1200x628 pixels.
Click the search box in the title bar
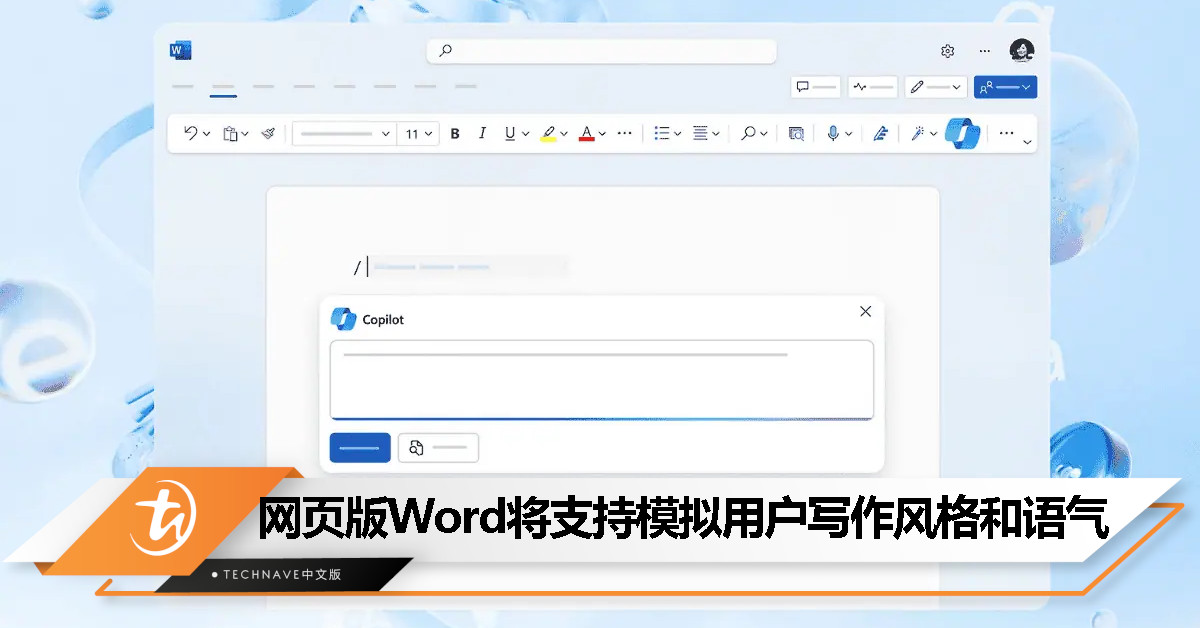[601, 51]
